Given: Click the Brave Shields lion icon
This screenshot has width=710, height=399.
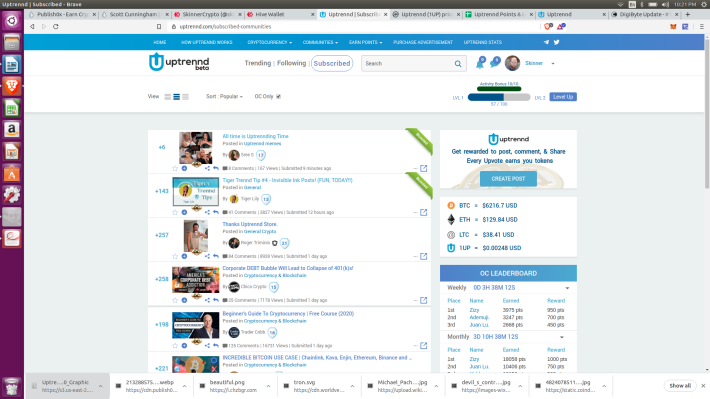Looking at the screenshot, I should pyautogui.click(x=548, y=27).
